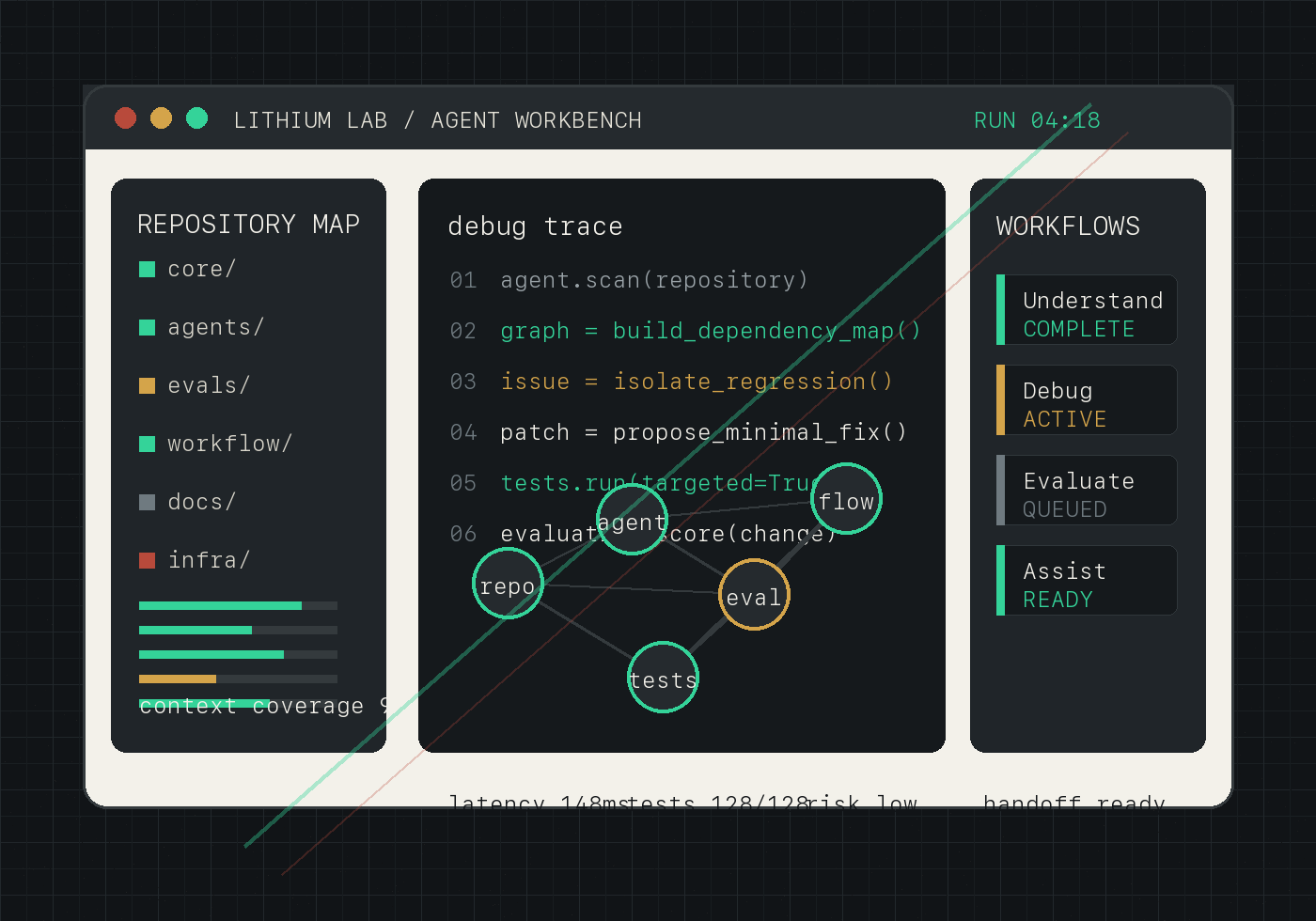Viewport: 1316px width, 921px height.
Task: Click the yellow window dot
Action: pos(161,117)
